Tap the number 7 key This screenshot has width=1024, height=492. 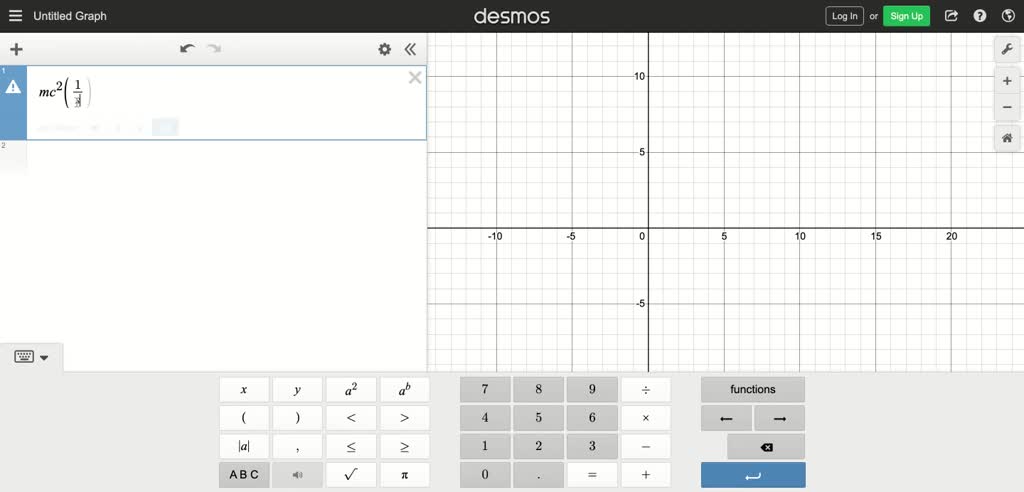click(485, 389)
